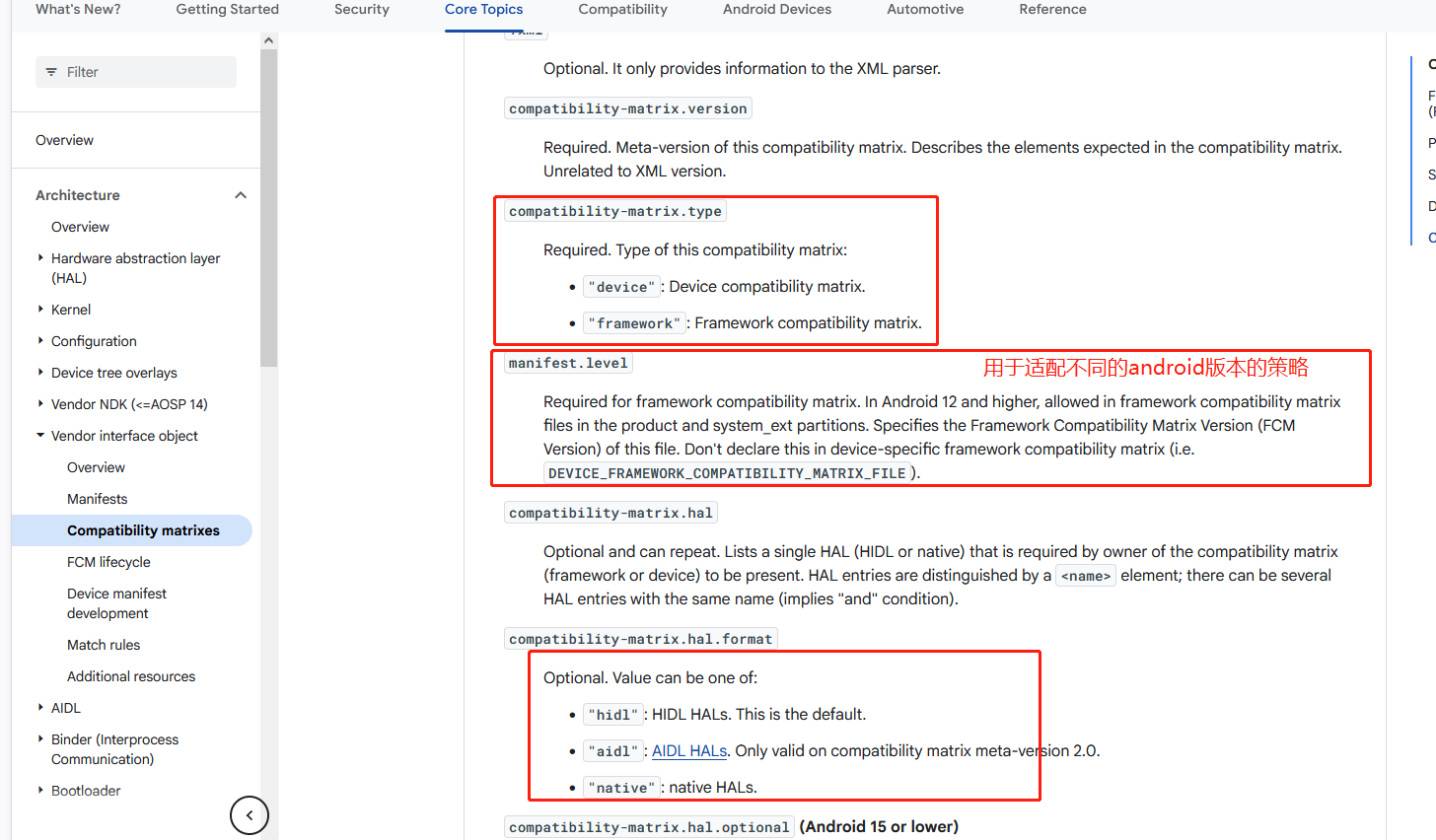Click the "device" code value

coord(621,287)
